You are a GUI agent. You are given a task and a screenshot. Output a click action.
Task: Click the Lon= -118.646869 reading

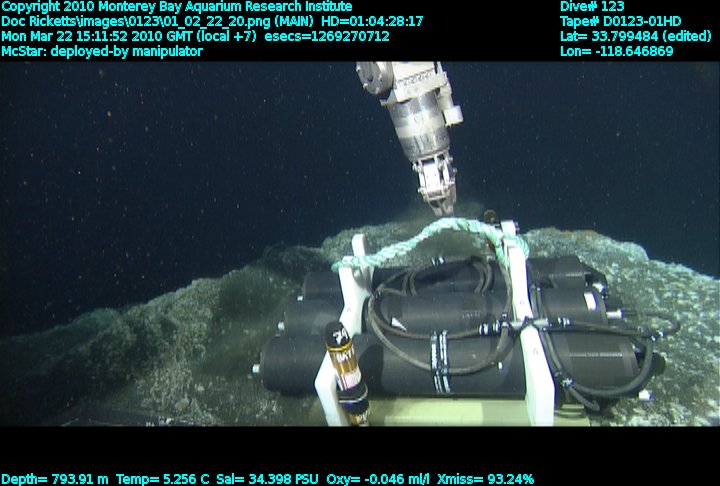(x=616, y=51)
